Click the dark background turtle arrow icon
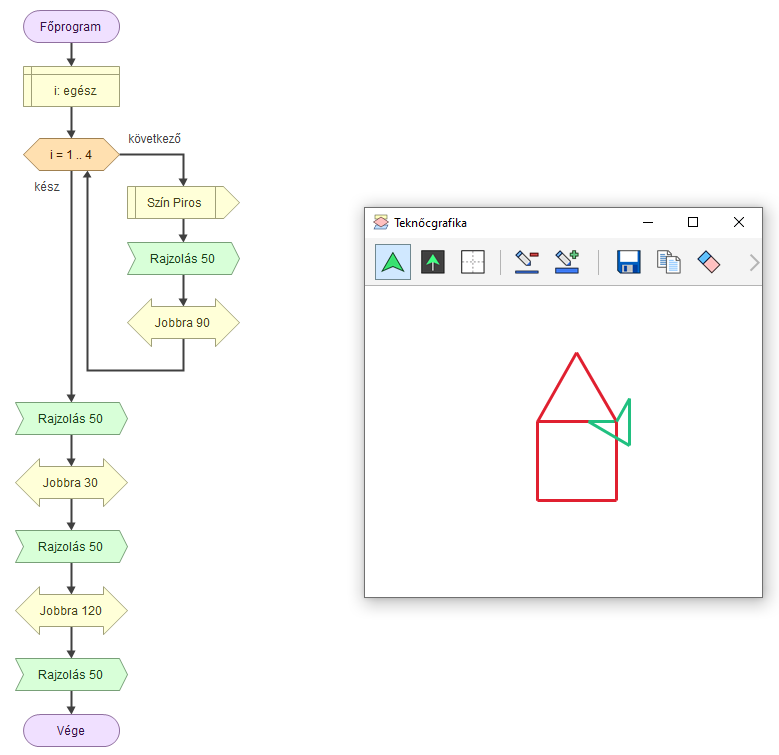This screenshot has height=755, width=779. click(x=433, y=262)
